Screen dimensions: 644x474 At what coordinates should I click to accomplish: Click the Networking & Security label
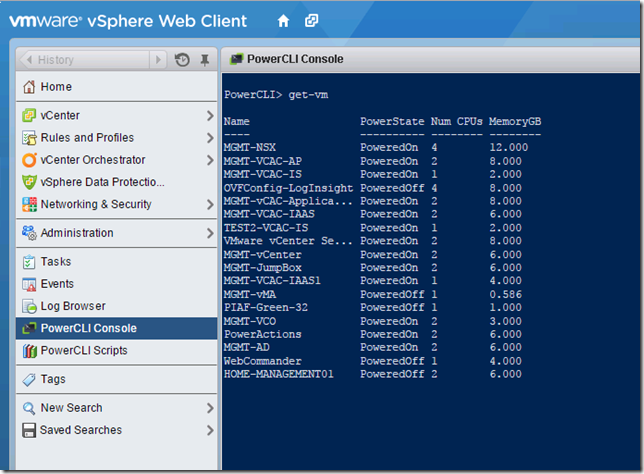pos(96,204)
